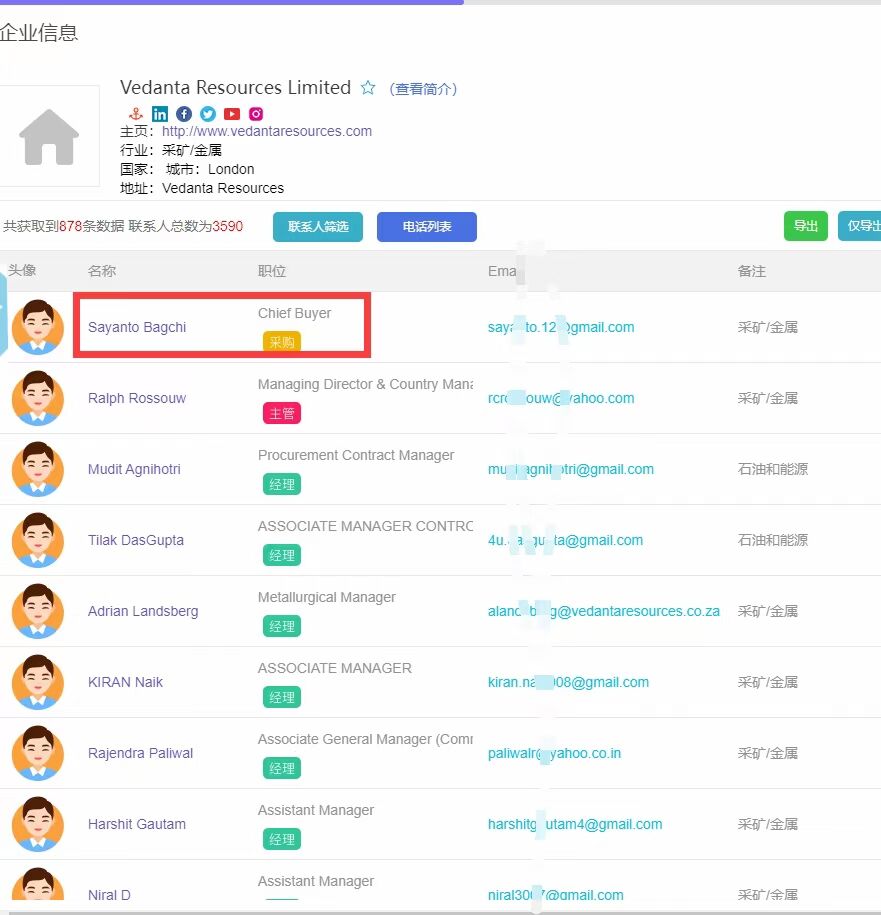This screenshot has height=915, width=881.
Task: Open the company's Instagram icon
Action: point(256,114)
